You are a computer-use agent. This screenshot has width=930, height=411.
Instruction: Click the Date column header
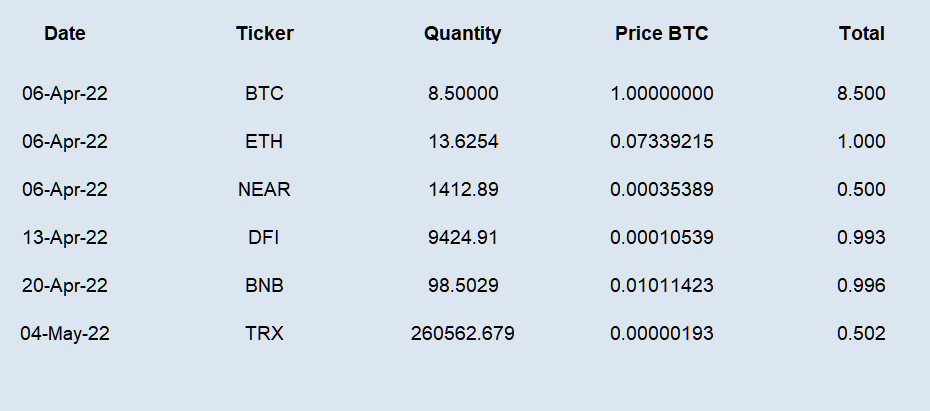pos(65,33)
